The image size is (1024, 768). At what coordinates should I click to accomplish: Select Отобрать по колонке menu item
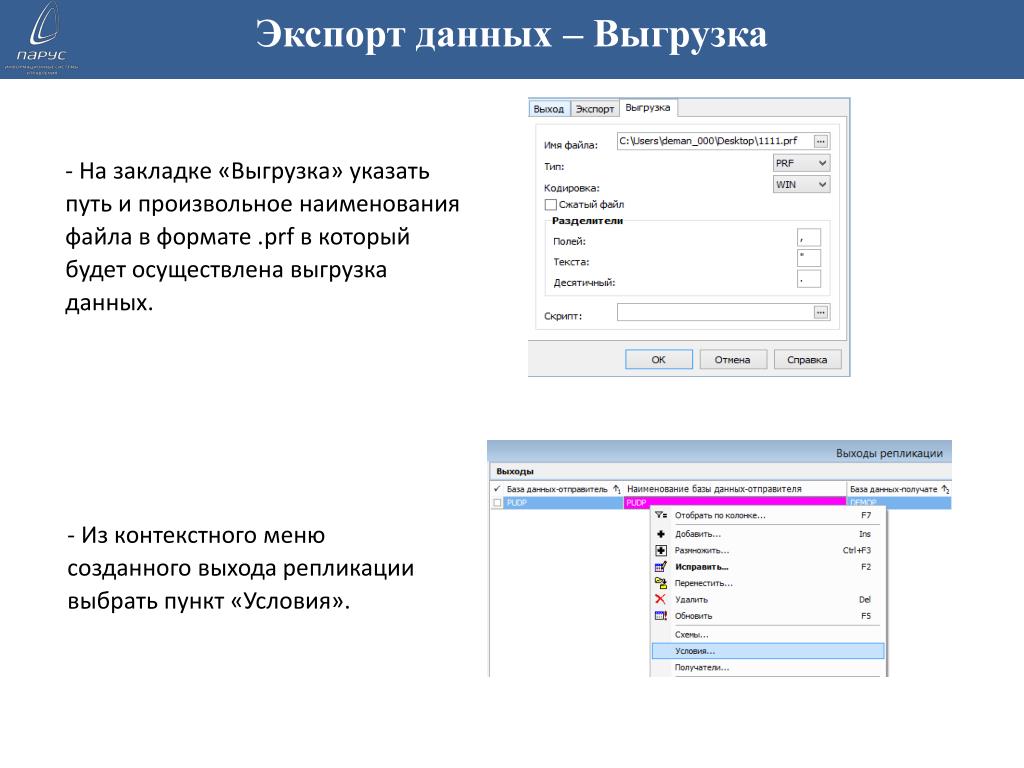[768, 515]
